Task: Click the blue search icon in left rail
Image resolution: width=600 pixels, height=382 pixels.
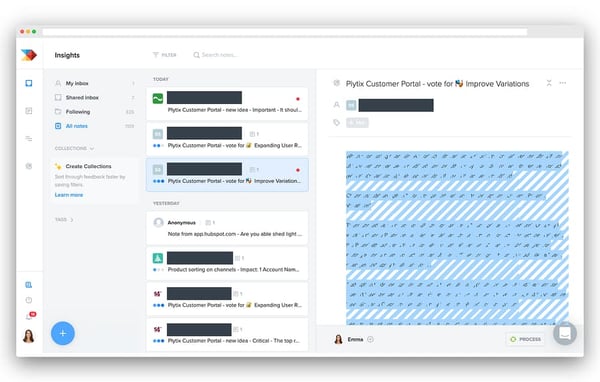Action: 29,285
